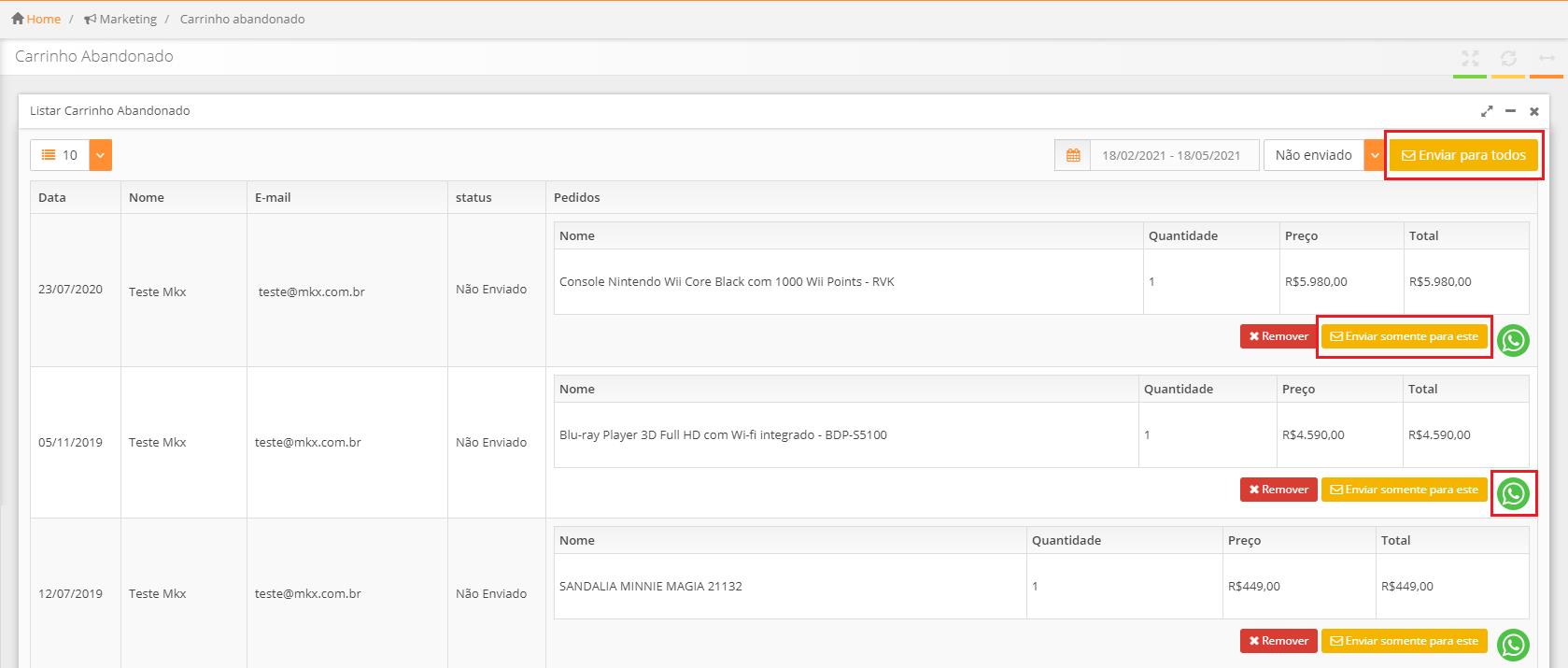Click the horizontal arrows icon in header
Image resolution: width=1568 pixels, height=668 pixels.
[x=1547, y=59]
